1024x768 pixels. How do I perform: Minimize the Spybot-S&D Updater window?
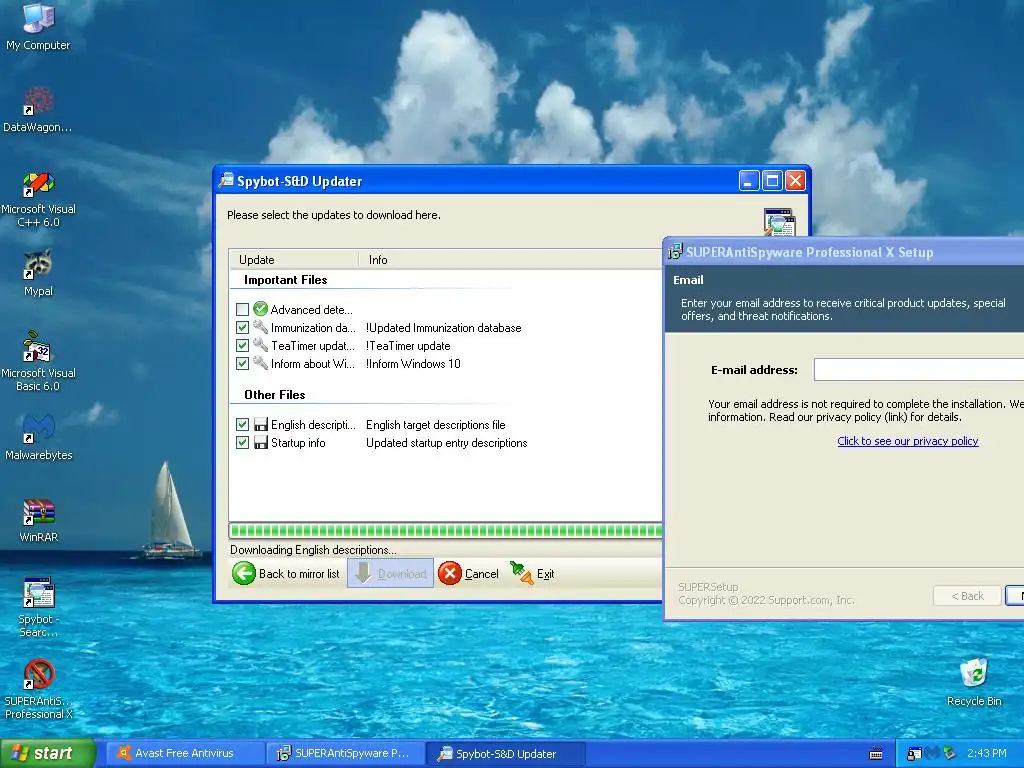pos(748,180)
